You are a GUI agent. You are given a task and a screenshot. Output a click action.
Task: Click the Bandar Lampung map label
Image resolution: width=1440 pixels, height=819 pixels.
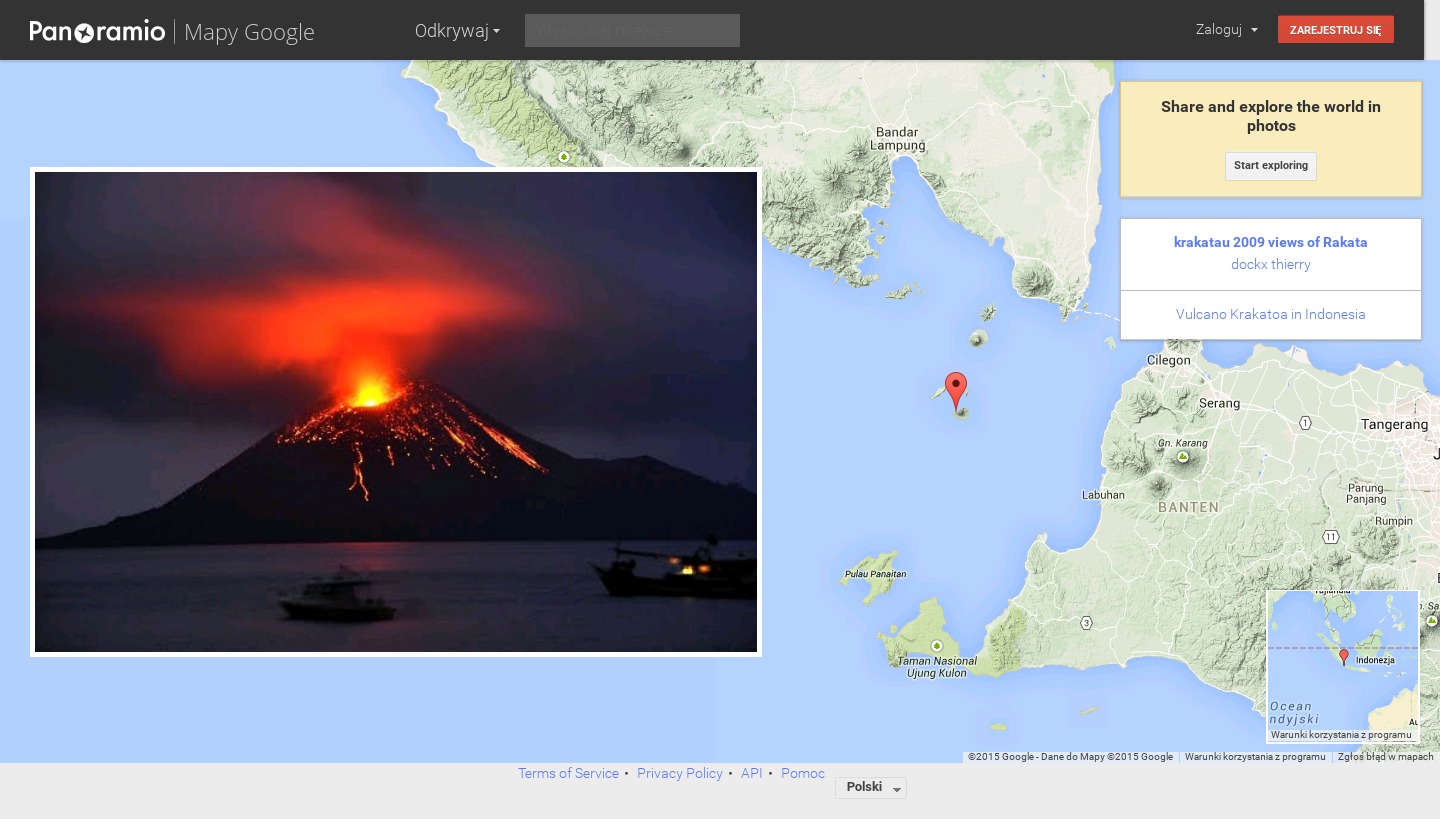pyautogui.click(x=898, y=138)
